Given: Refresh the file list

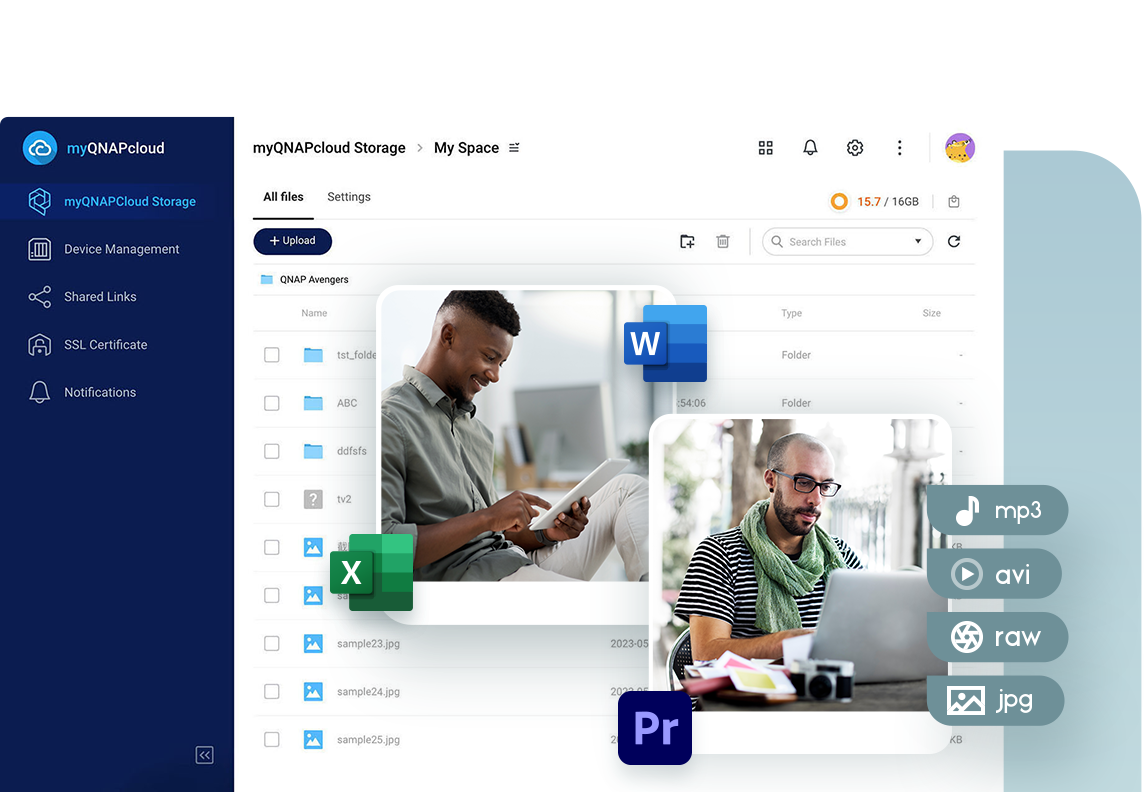Looking at the screenshot, I should [x=954, y=241].
